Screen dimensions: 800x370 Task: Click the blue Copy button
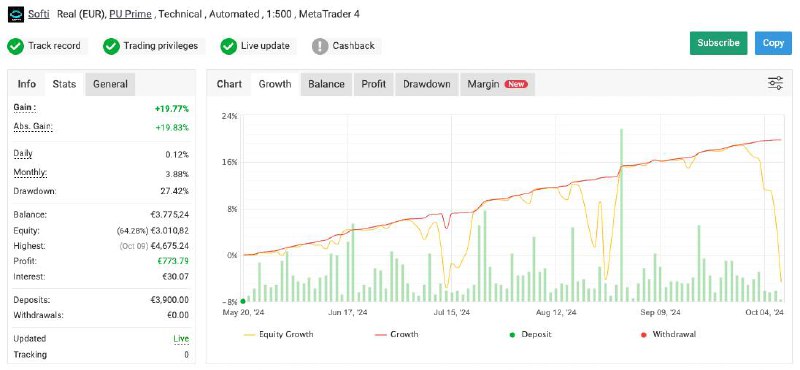773,43
